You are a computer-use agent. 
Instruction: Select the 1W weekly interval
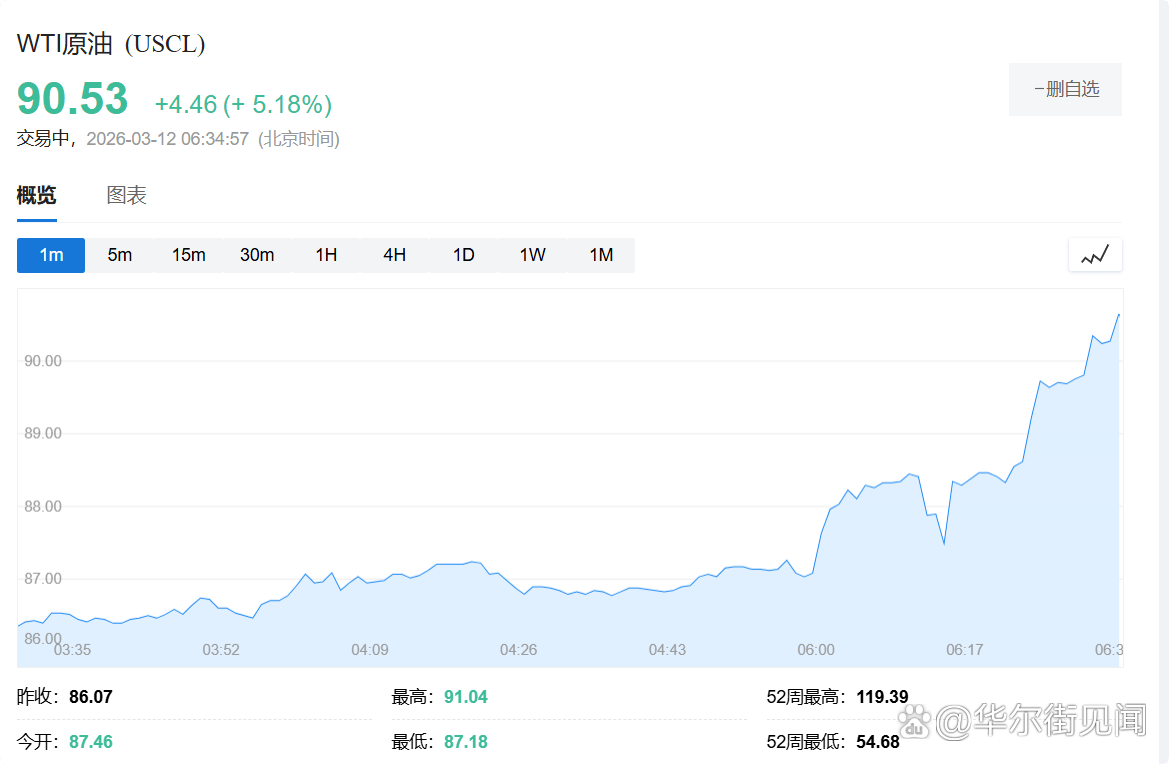(532, 255)
